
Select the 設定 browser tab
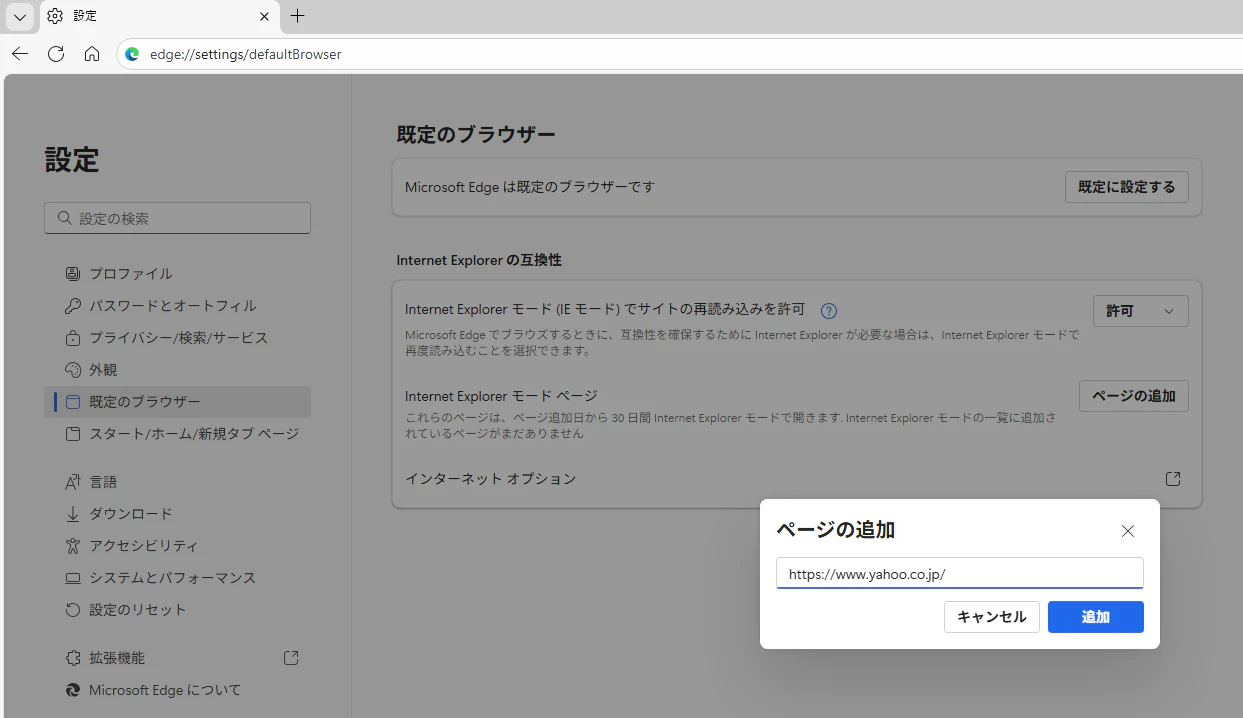(159, 16)
